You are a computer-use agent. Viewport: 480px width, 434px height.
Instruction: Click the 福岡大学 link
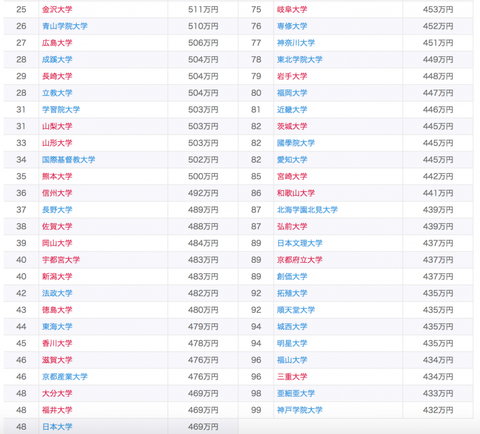pyautogui.click(x=292, y=93)
